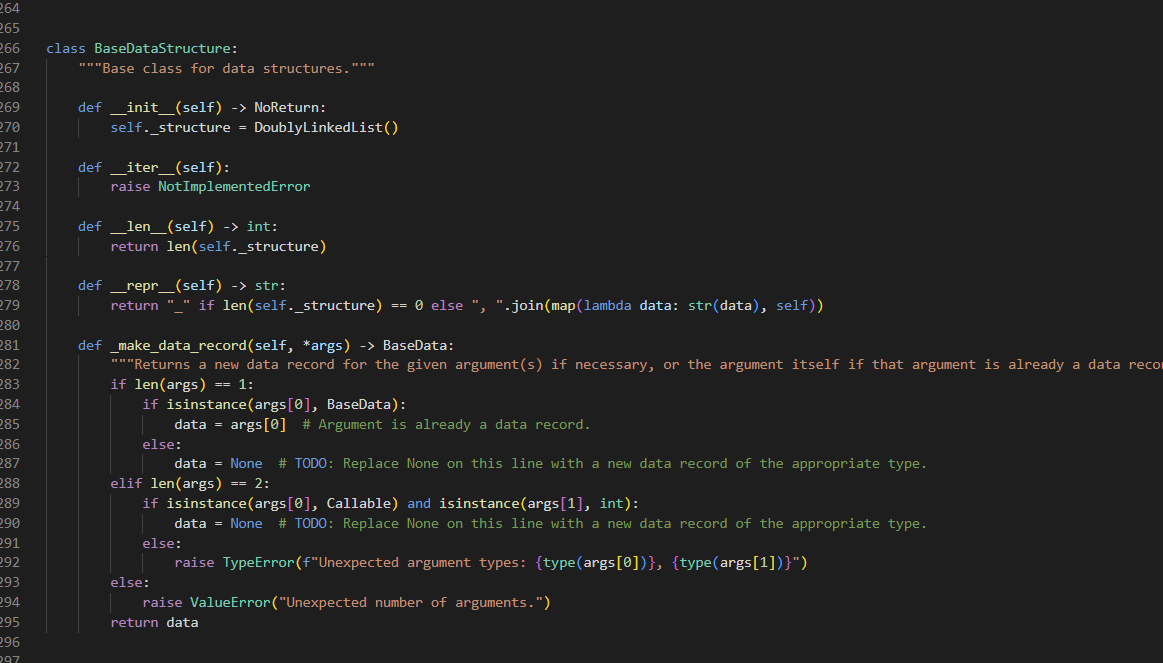Click the _make_data_record method name
Viewport: 1163px width, 663px height.
(178, 346)
